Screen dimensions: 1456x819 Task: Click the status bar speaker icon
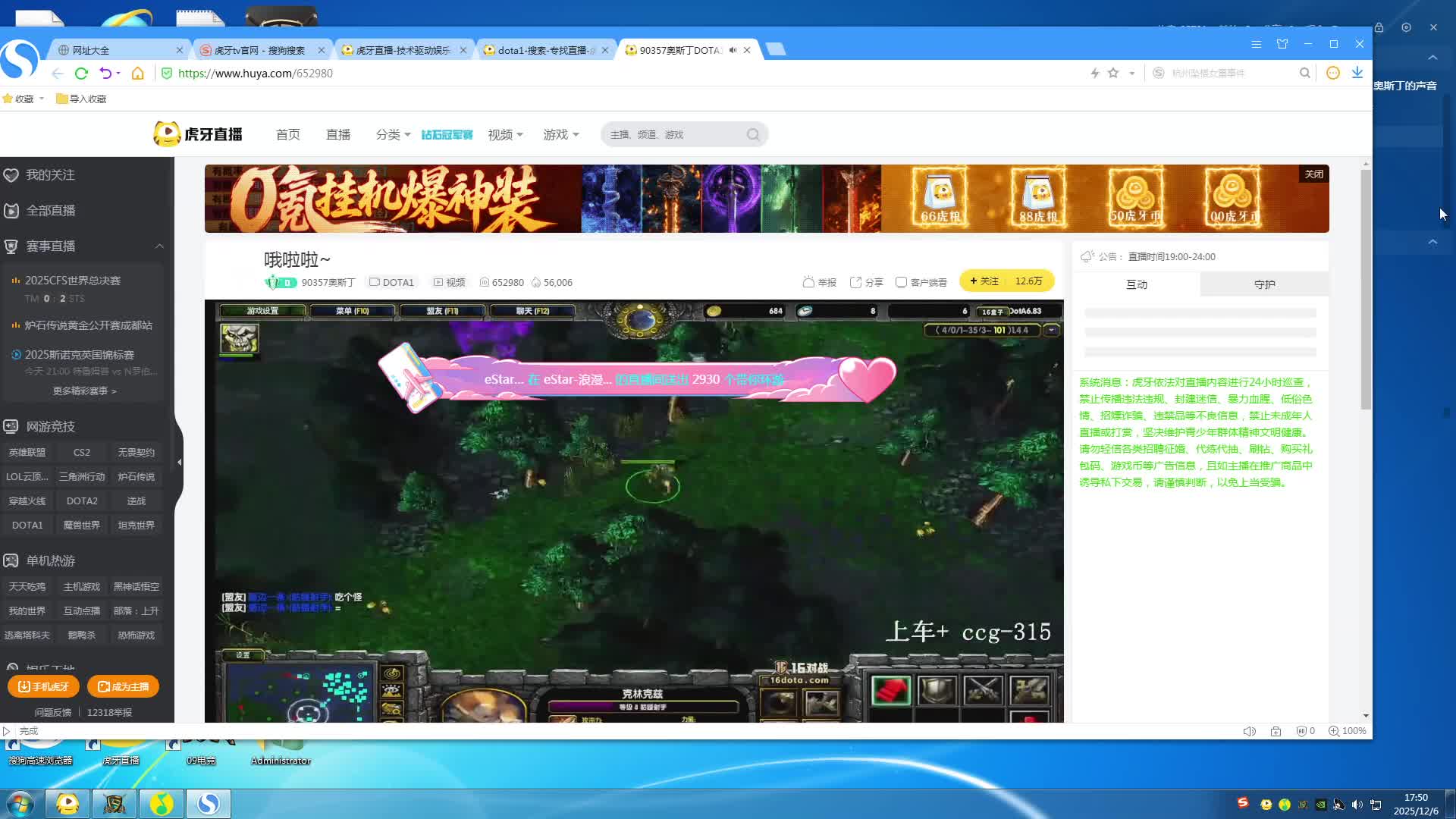[x=1249, y=731]
